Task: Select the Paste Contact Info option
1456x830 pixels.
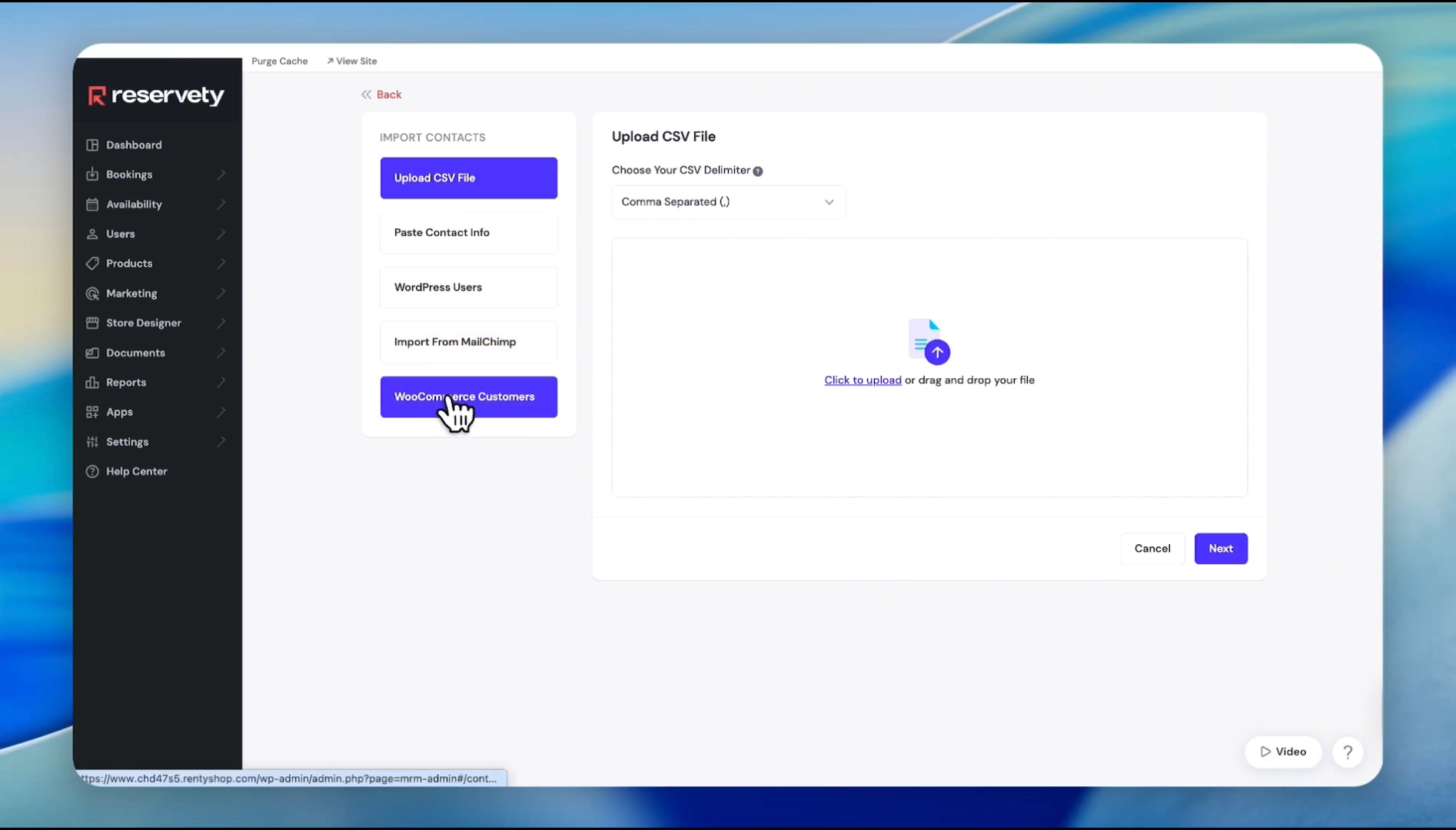Action: tap(469, 233)
